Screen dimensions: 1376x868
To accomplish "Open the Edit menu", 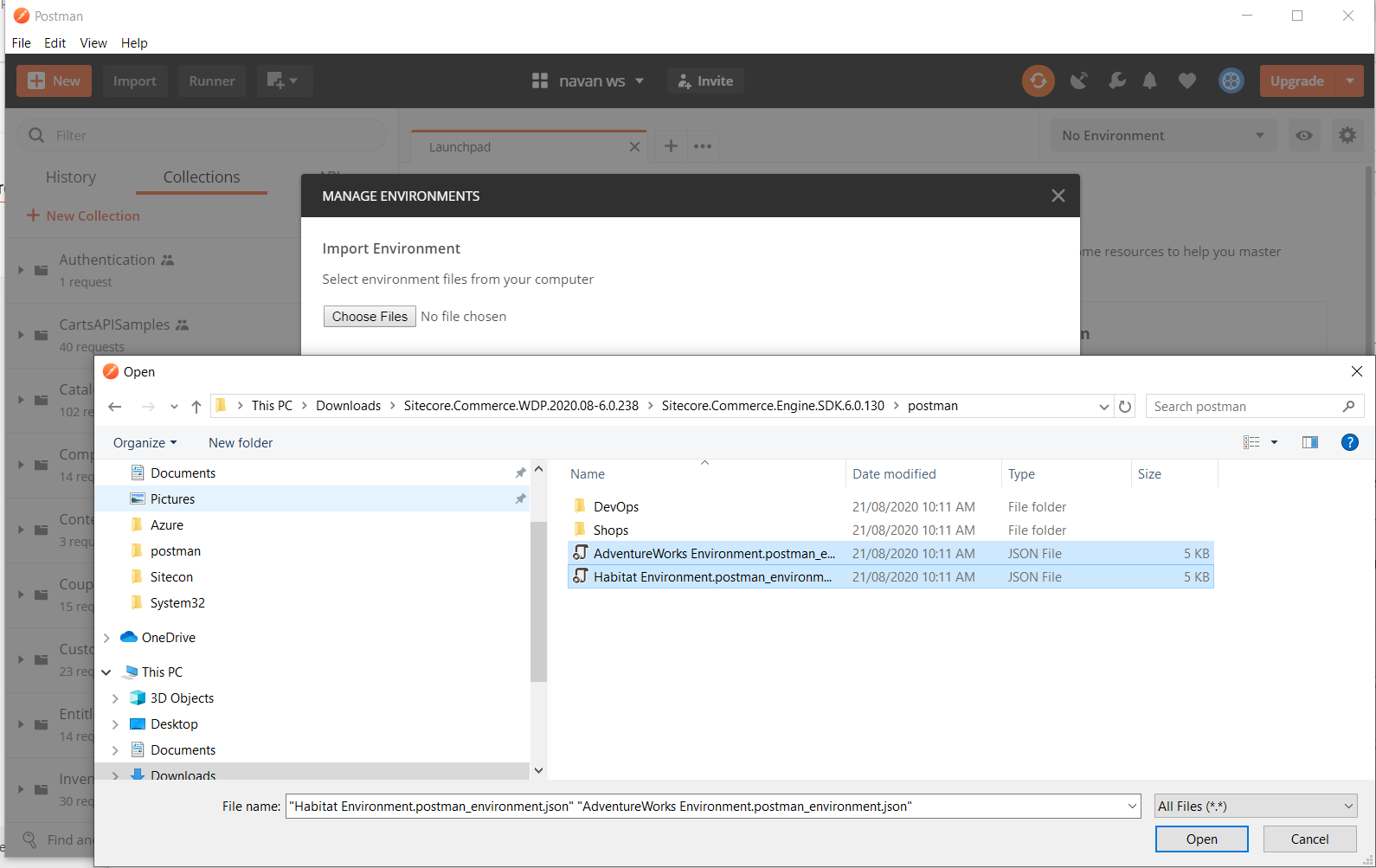I will (x=55, y=42).
